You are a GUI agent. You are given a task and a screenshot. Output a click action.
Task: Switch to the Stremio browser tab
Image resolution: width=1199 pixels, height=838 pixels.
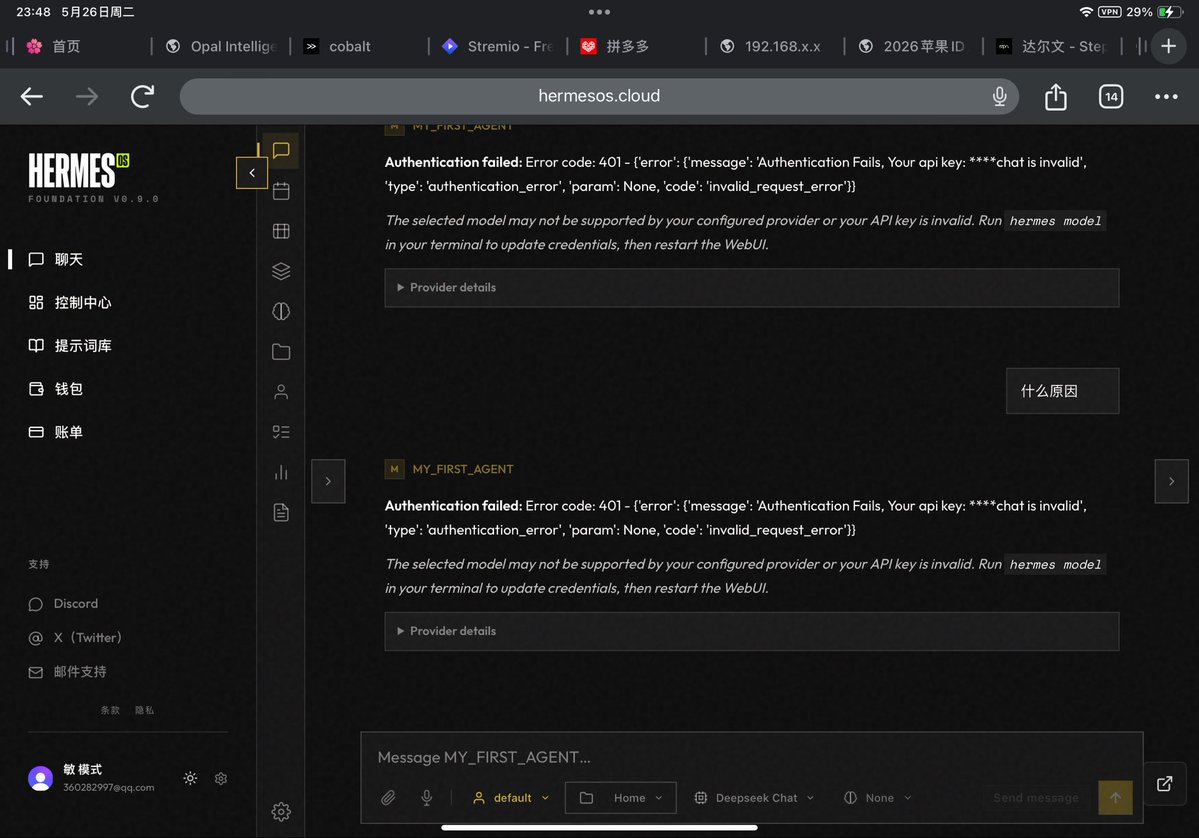(497, 47)
